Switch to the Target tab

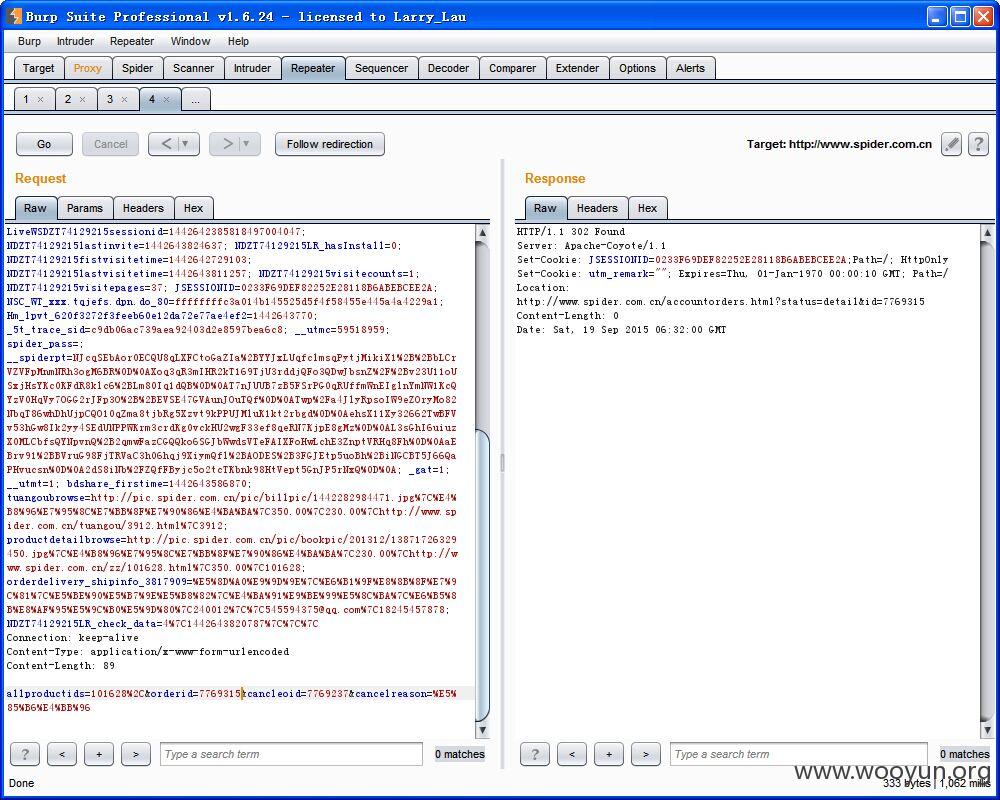38,68
